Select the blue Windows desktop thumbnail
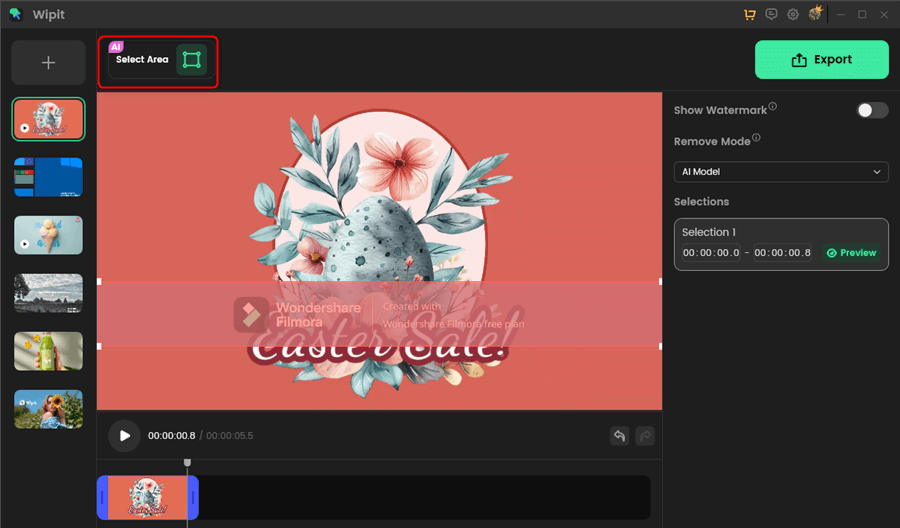This screenshot has width=900, height=528. pos(48,177)
